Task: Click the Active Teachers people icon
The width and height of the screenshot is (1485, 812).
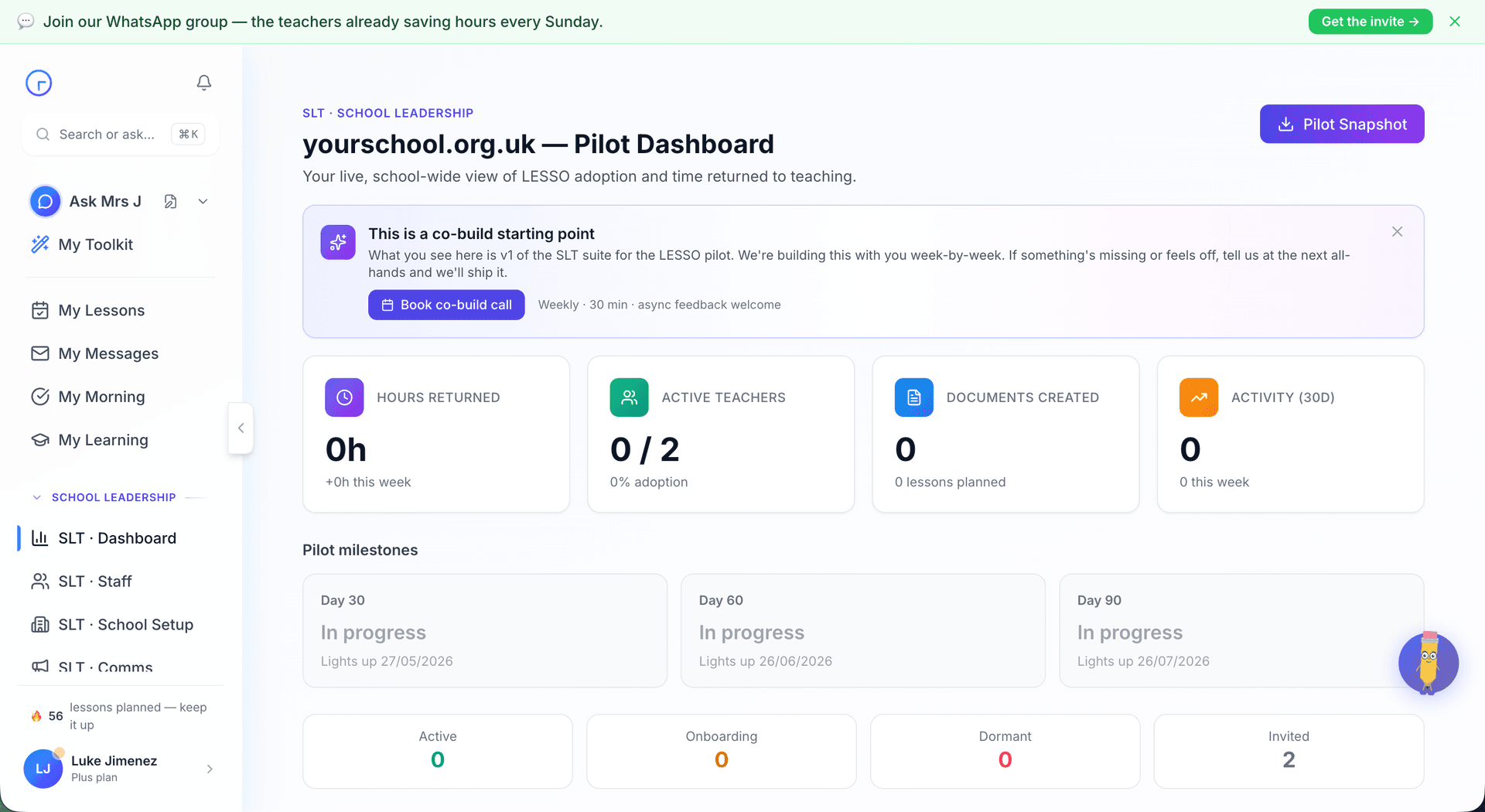Action: [630, 397]
